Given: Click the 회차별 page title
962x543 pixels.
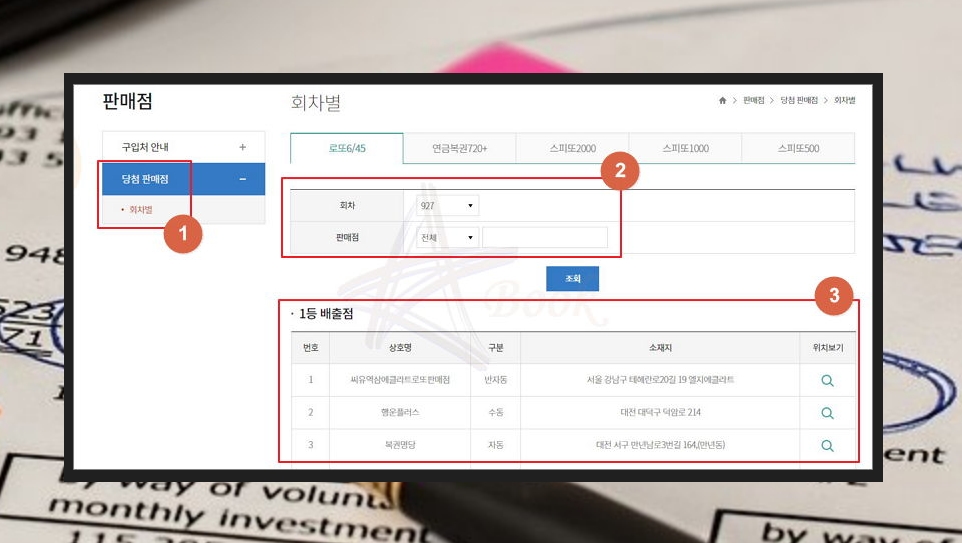Looking at the screenshot, I should 315,102.
